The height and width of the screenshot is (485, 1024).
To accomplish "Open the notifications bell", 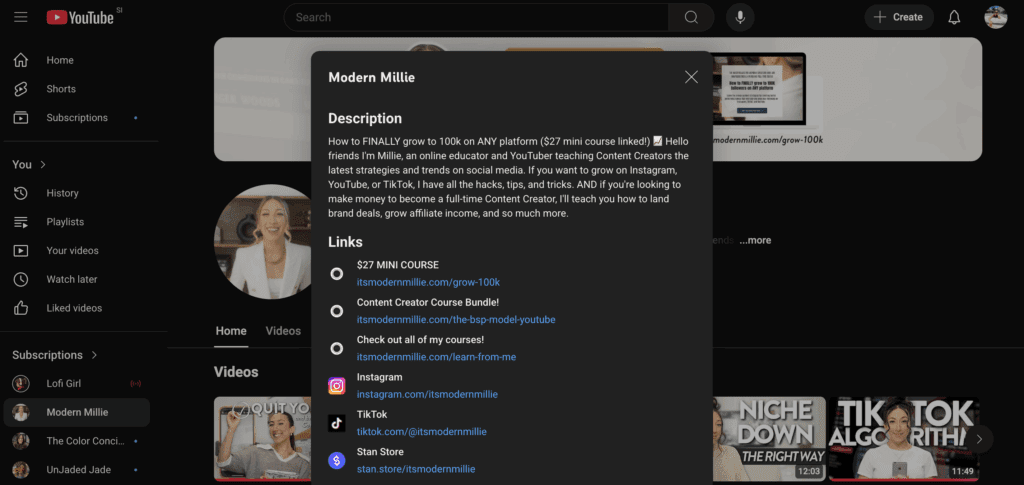I will tap(954, 17).
